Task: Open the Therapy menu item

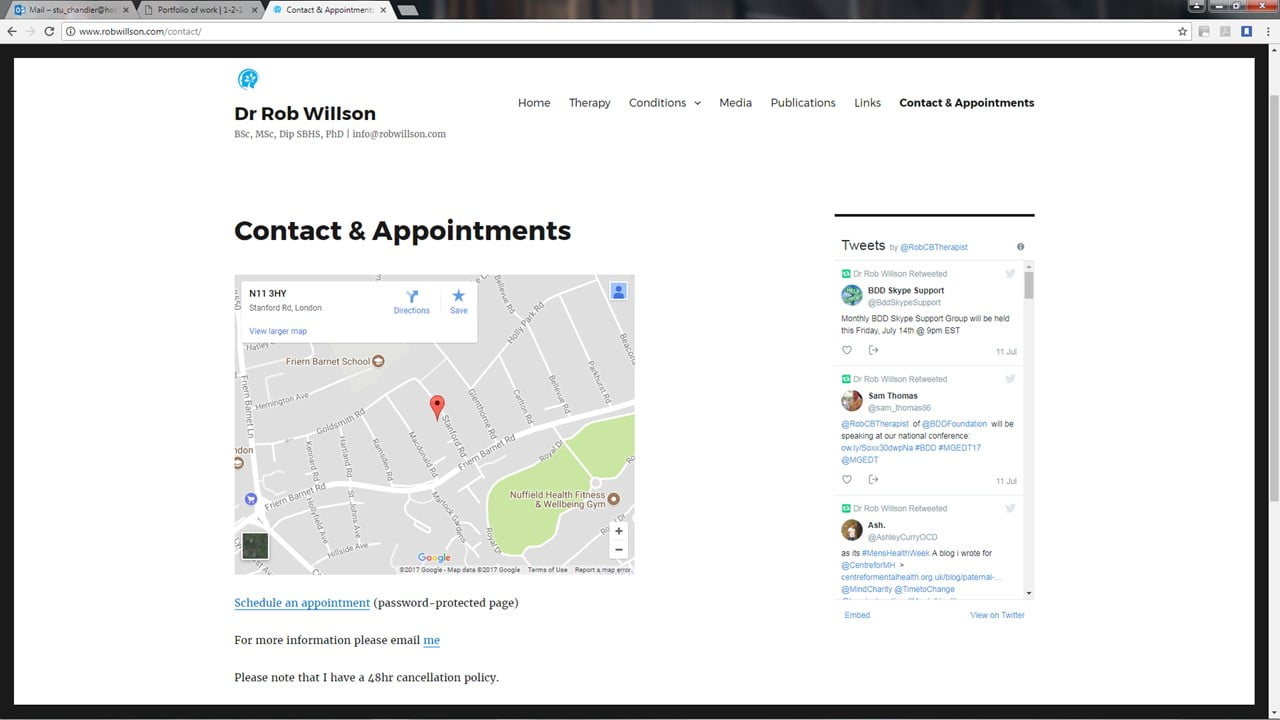Action: pyautogui.click(x=589, y=103)
